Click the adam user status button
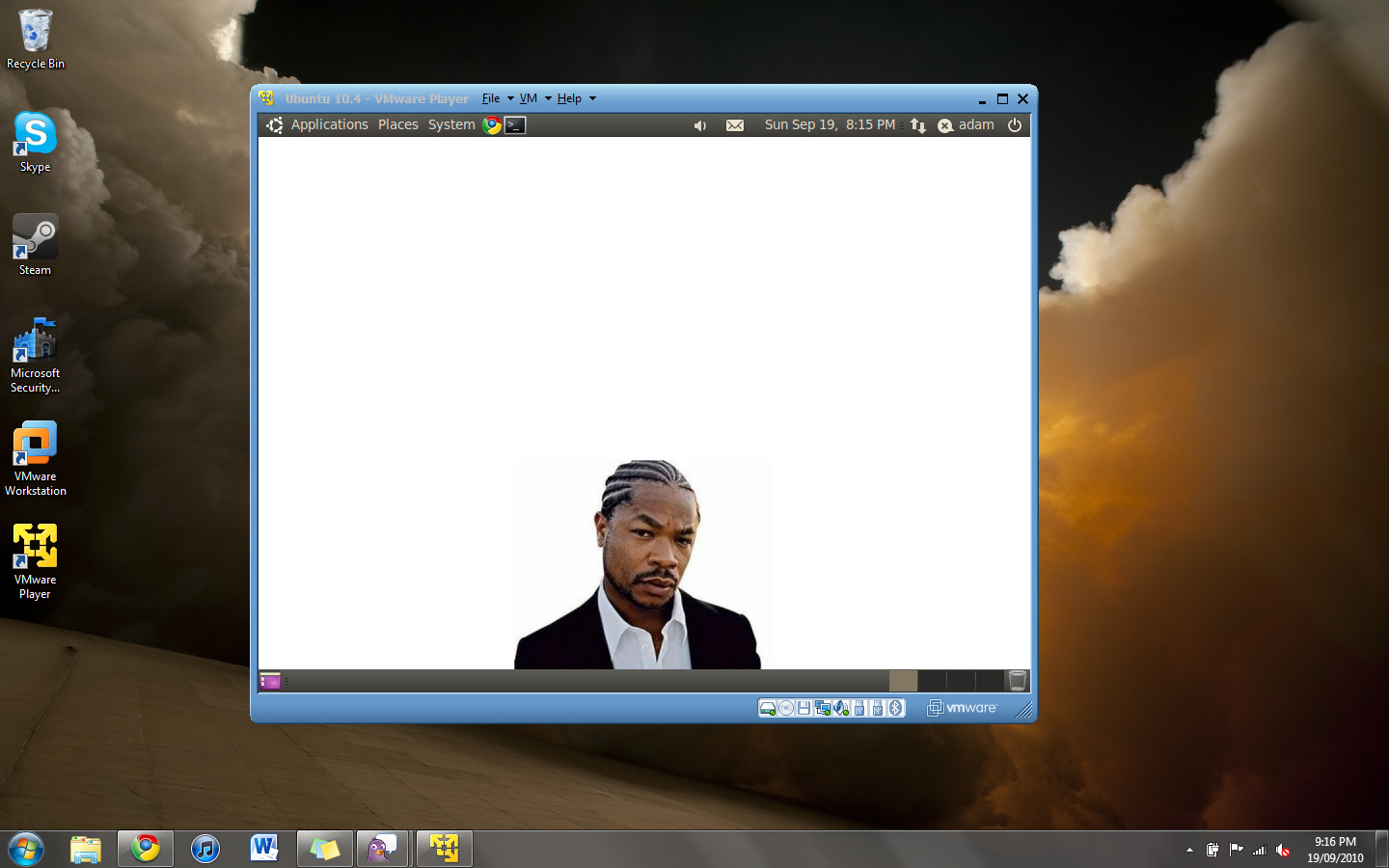1389x868 pixels. click(967, 125)
